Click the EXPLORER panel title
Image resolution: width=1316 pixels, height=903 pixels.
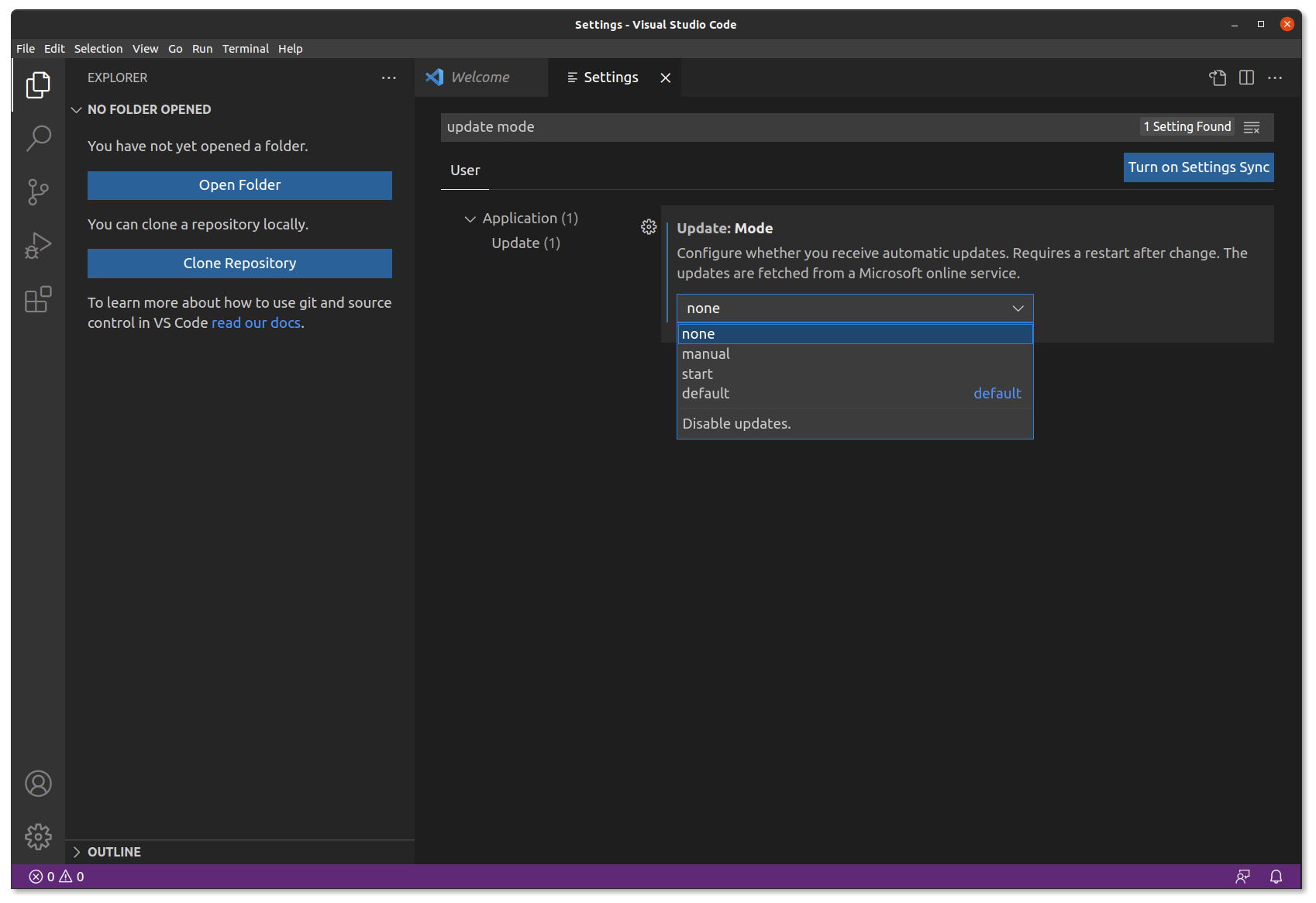click(117, 78)
